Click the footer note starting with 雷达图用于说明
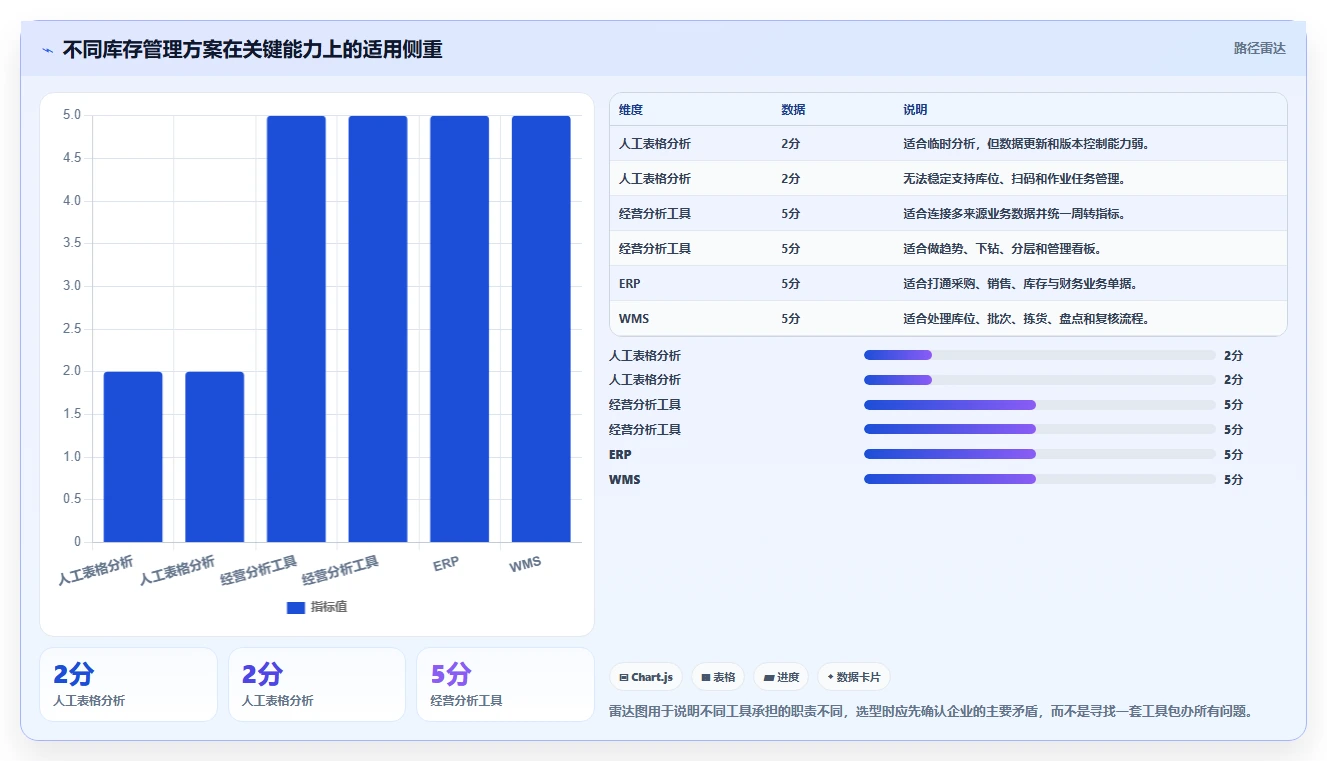Screen dimensions: 1327x761 coord(931,711)
